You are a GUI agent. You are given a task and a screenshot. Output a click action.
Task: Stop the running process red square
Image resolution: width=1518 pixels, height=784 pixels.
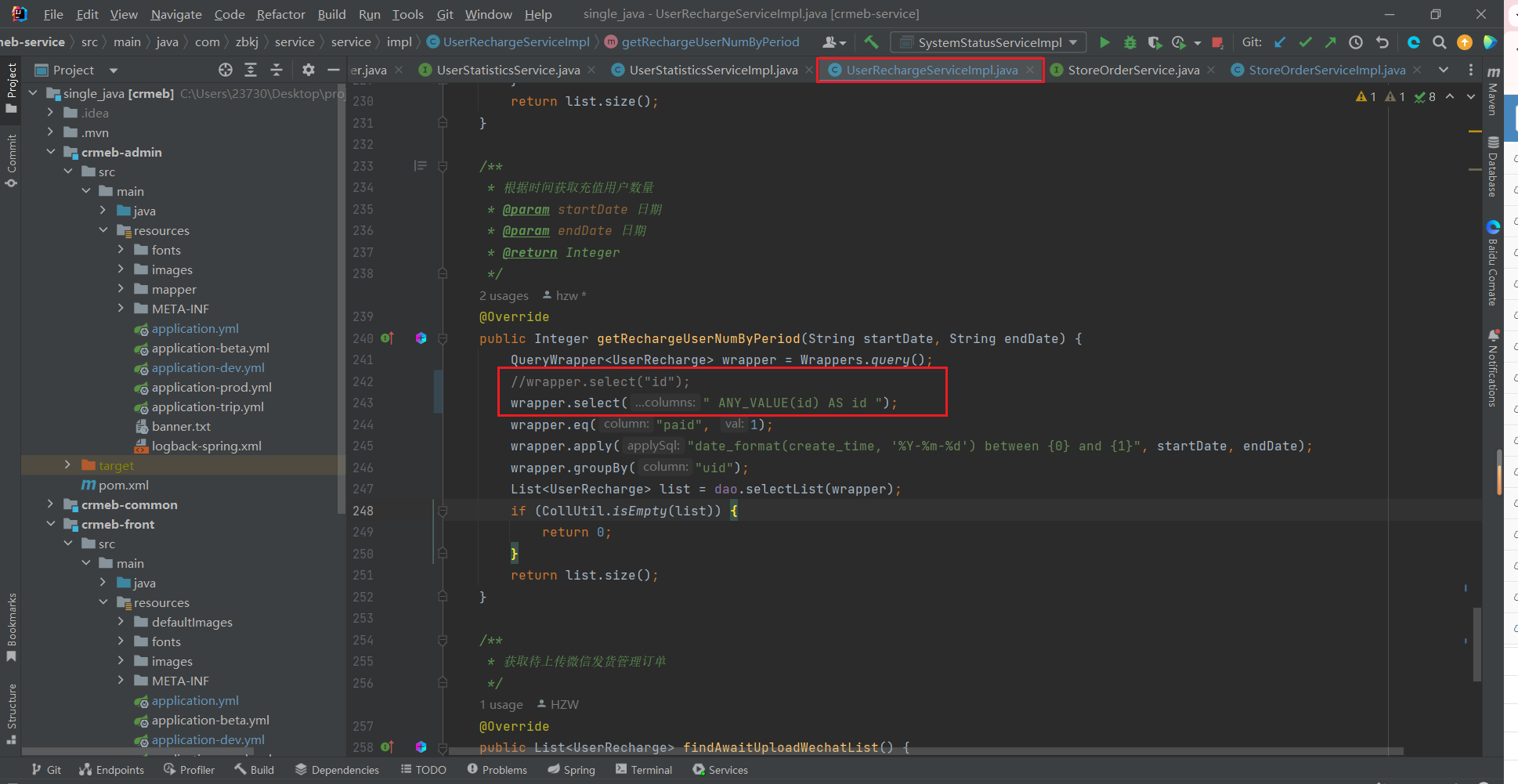point(1217,42)
